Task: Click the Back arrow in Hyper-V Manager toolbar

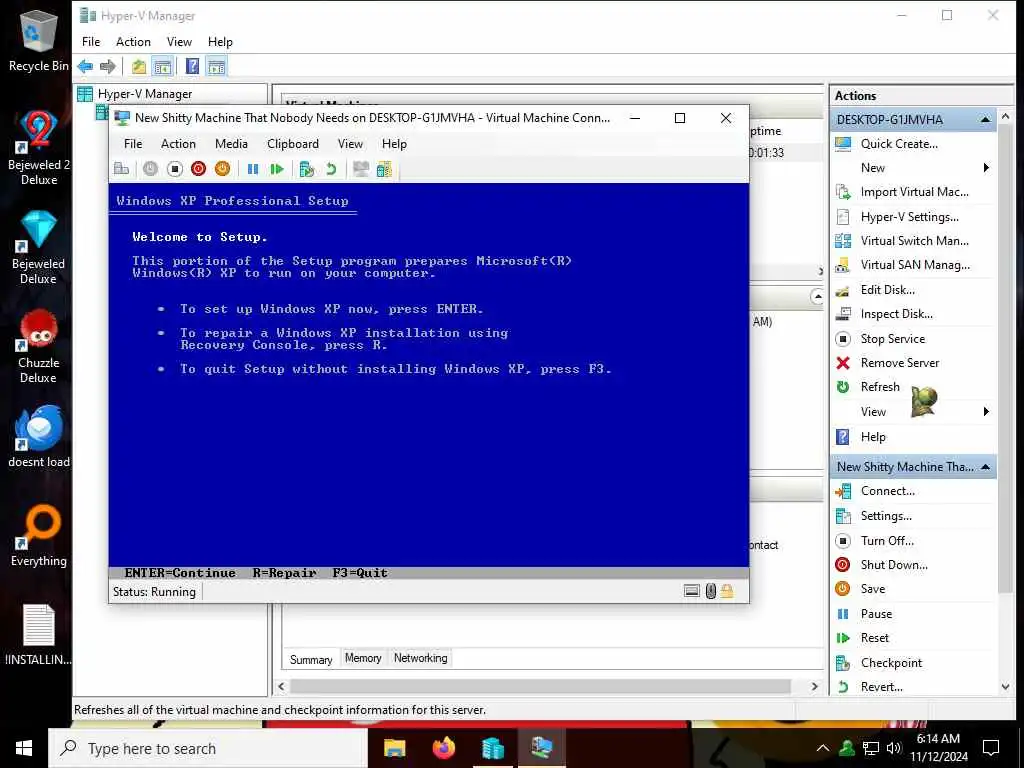Action: click(85, 66)
